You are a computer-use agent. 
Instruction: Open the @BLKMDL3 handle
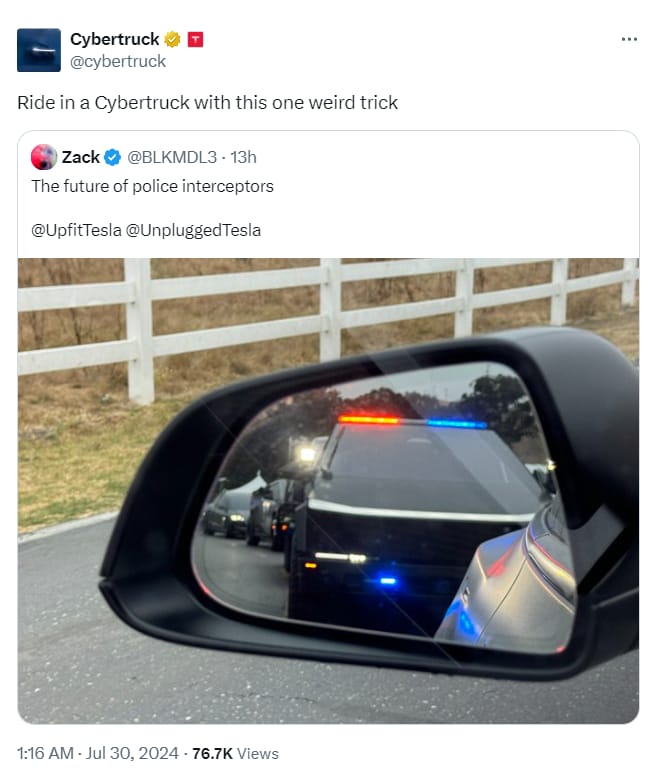click(x=172, y=157)
